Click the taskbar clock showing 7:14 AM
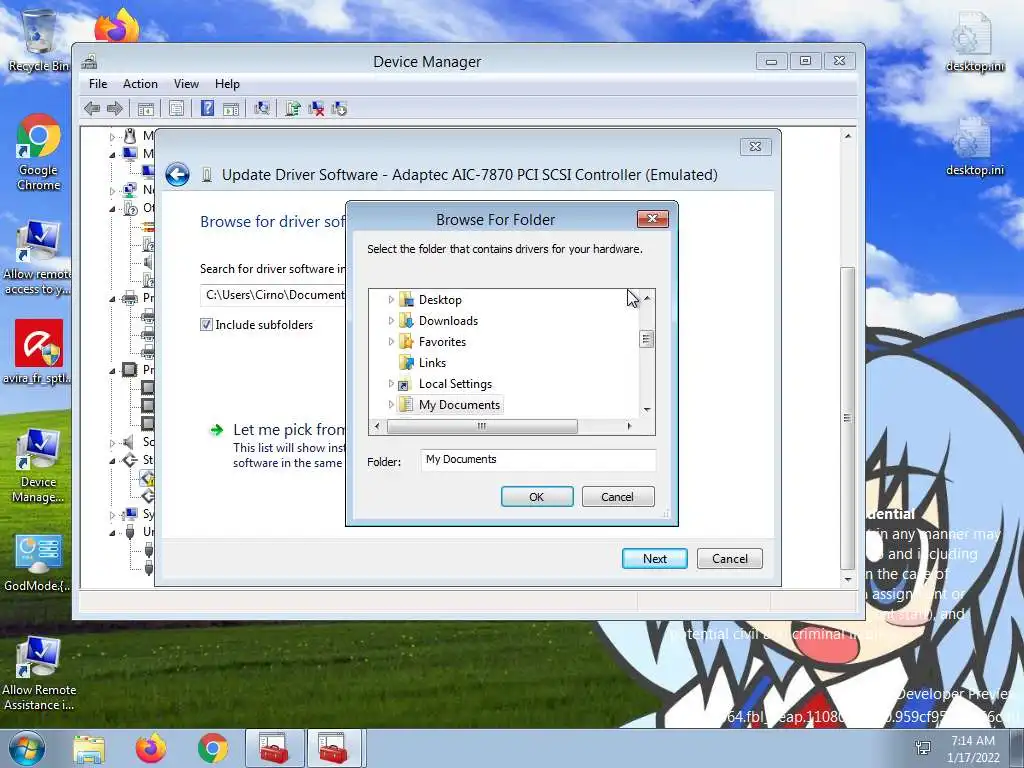This screenshot has height=768, width=1024. pos(973,748)
